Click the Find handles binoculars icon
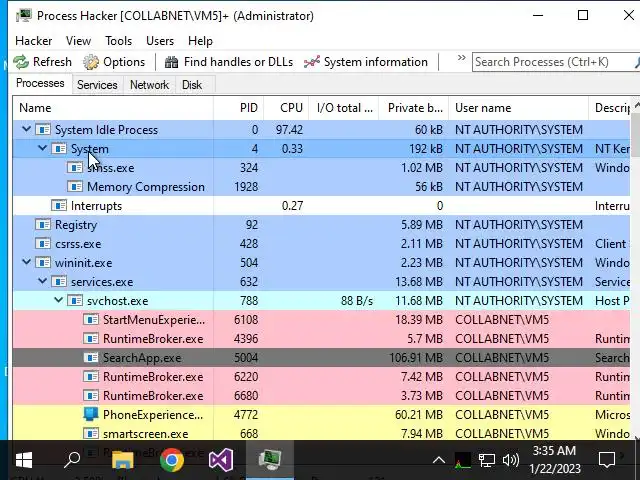The height and width of the screenshot is (480, 640). [171, 62]
